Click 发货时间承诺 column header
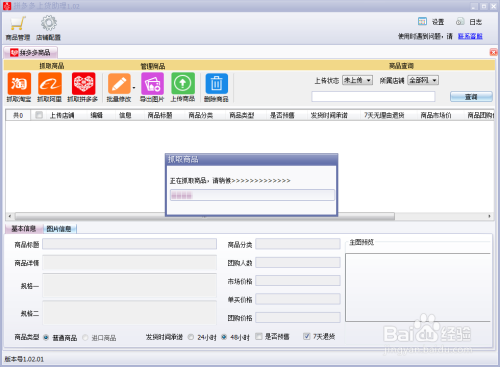500x367 pixels. coord(329,115)
